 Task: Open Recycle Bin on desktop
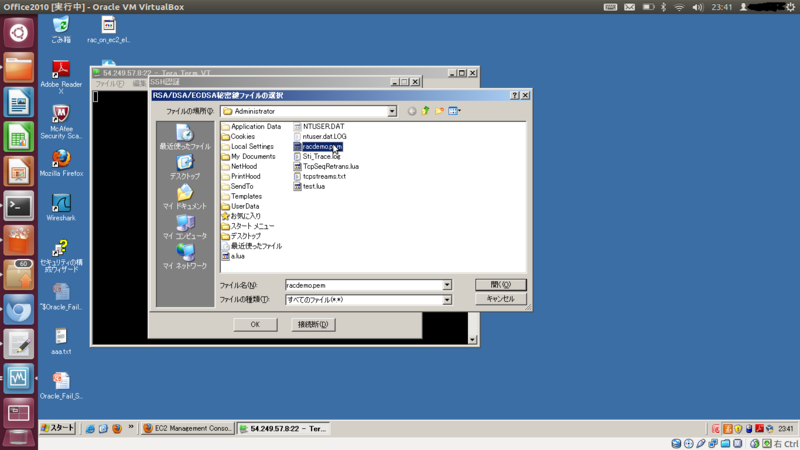coord(61,29)
